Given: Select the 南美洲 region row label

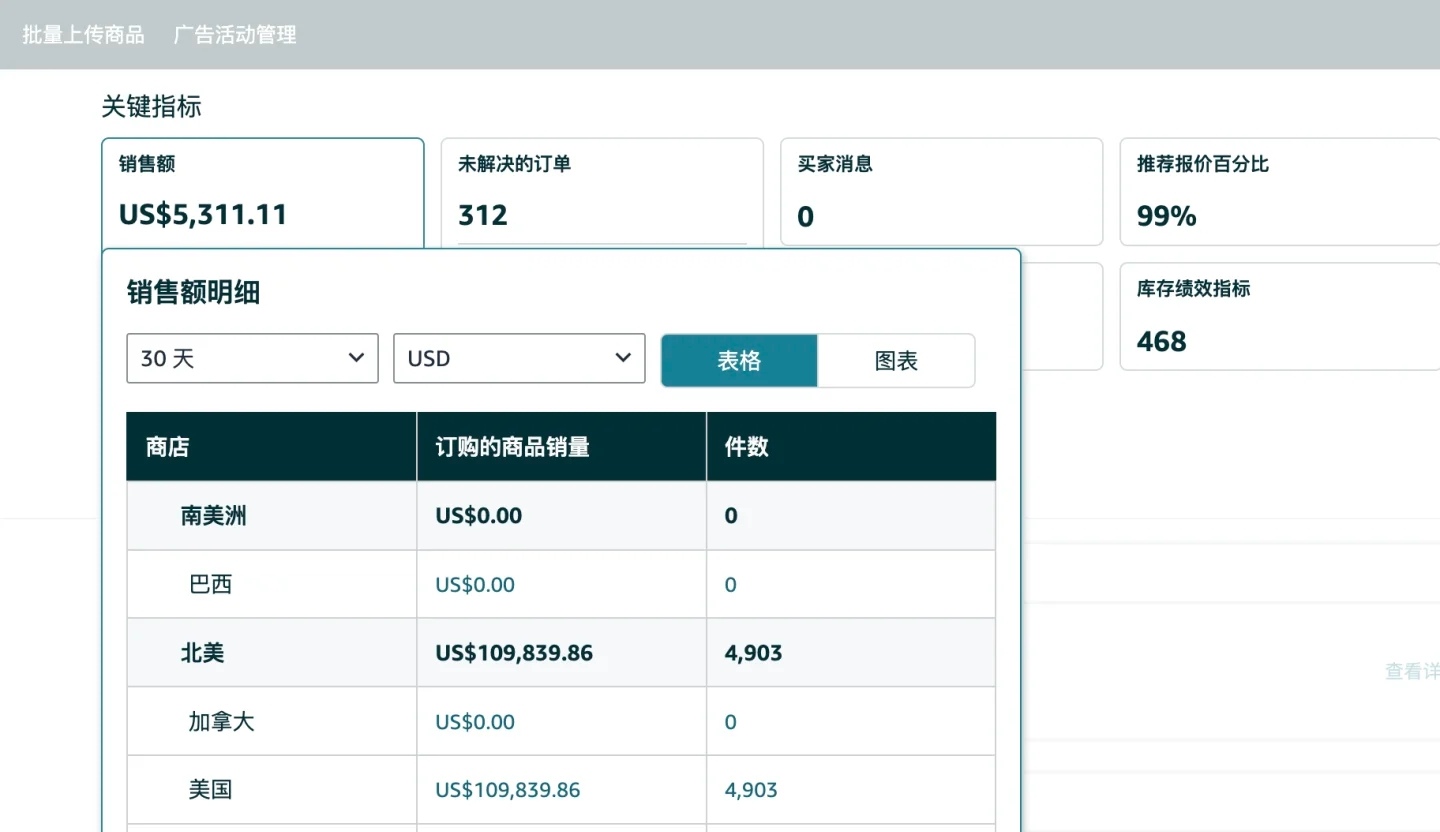Looking at the screenshot, I should click(213, 516).
